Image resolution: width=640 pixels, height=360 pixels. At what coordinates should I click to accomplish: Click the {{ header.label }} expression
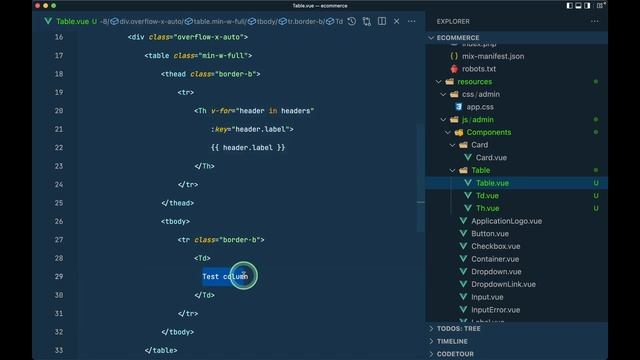248,148
